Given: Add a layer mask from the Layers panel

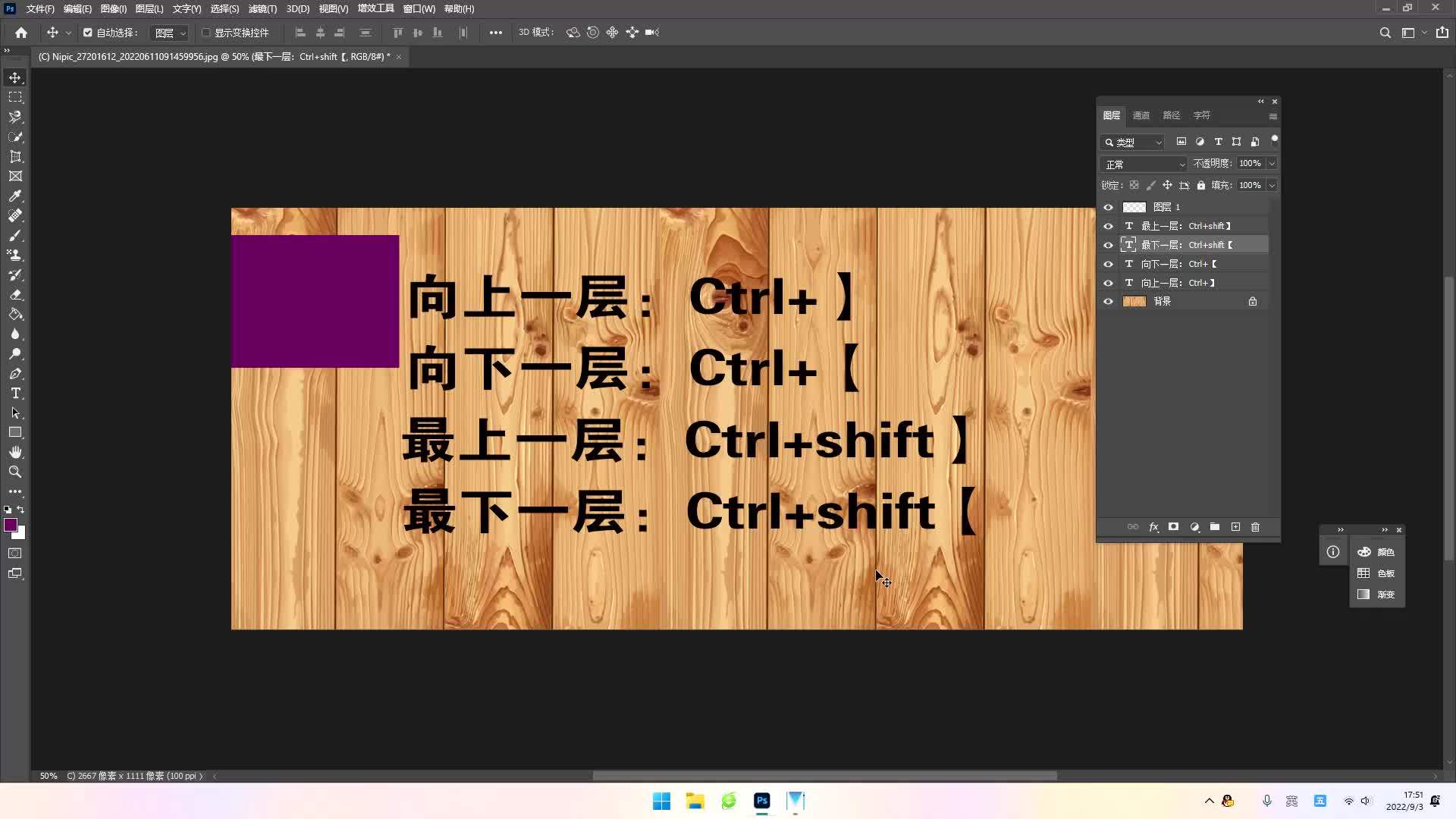Looking at the screenshot, I should (x=1174, y=527).
